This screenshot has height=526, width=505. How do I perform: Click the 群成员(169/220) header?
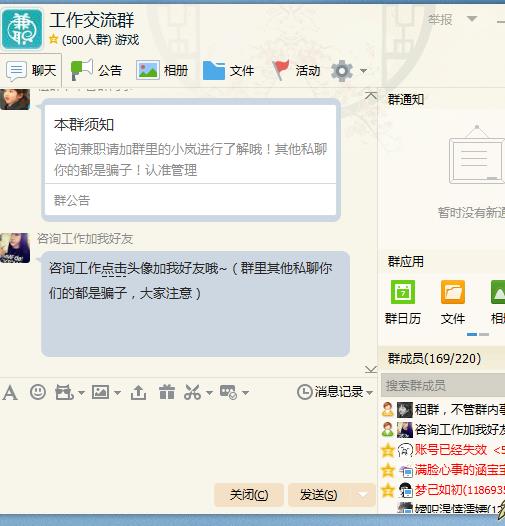pos(434,359)
